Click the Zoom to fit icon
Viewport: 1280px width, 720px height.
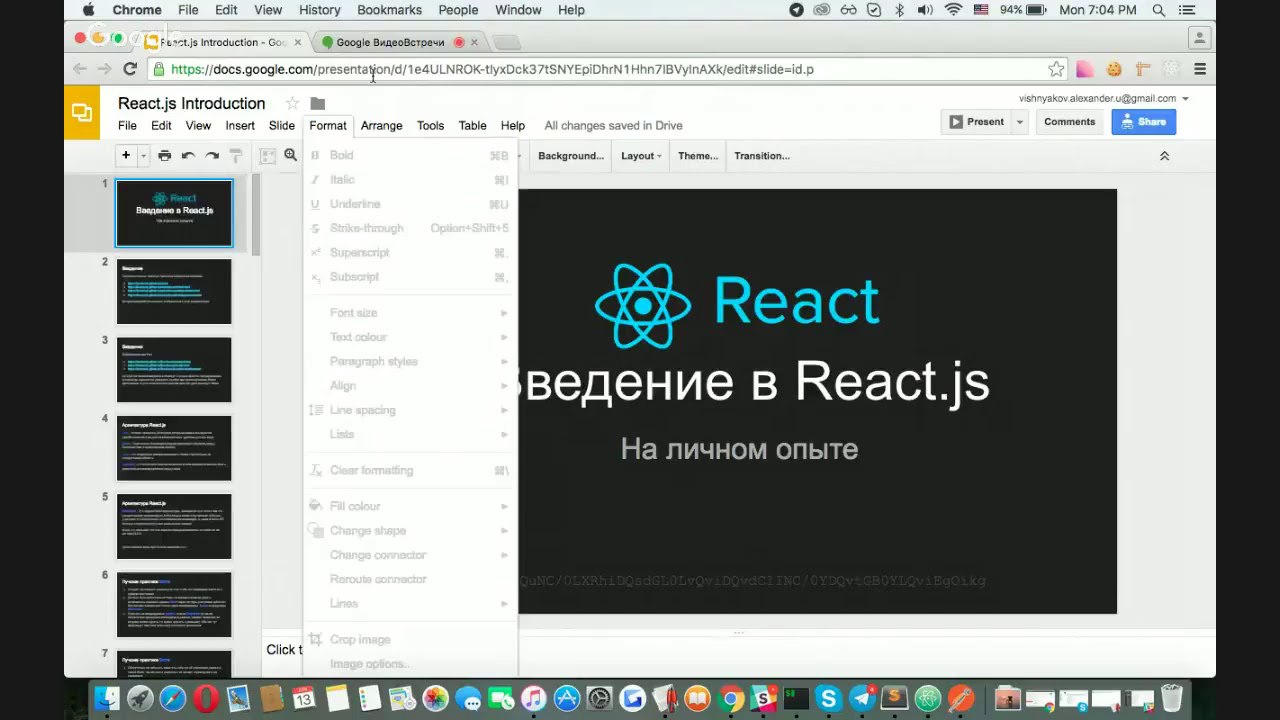click(268, 155)
